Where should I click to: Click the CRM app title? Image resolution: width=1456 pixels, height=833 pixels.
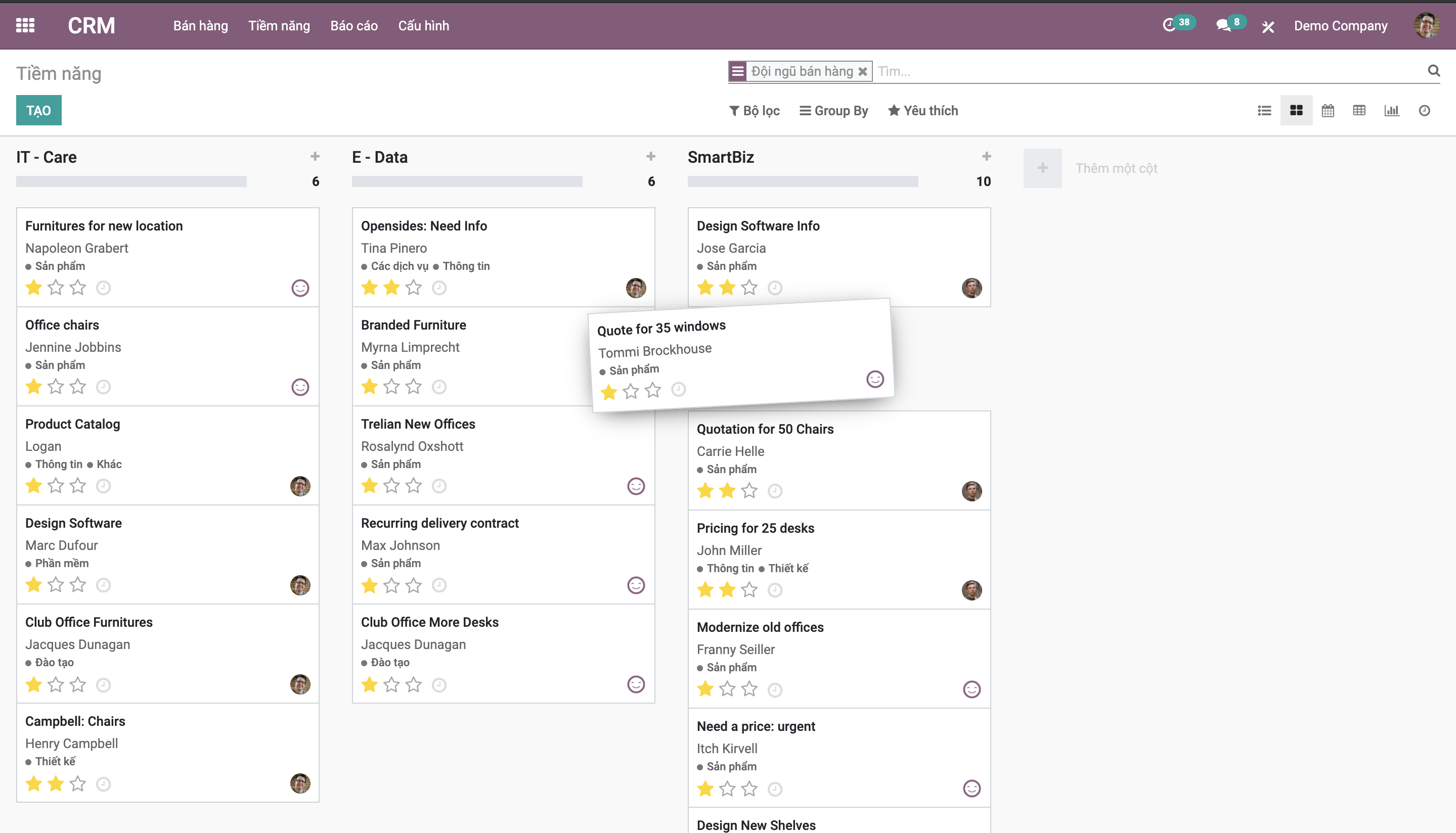[92, 25]
